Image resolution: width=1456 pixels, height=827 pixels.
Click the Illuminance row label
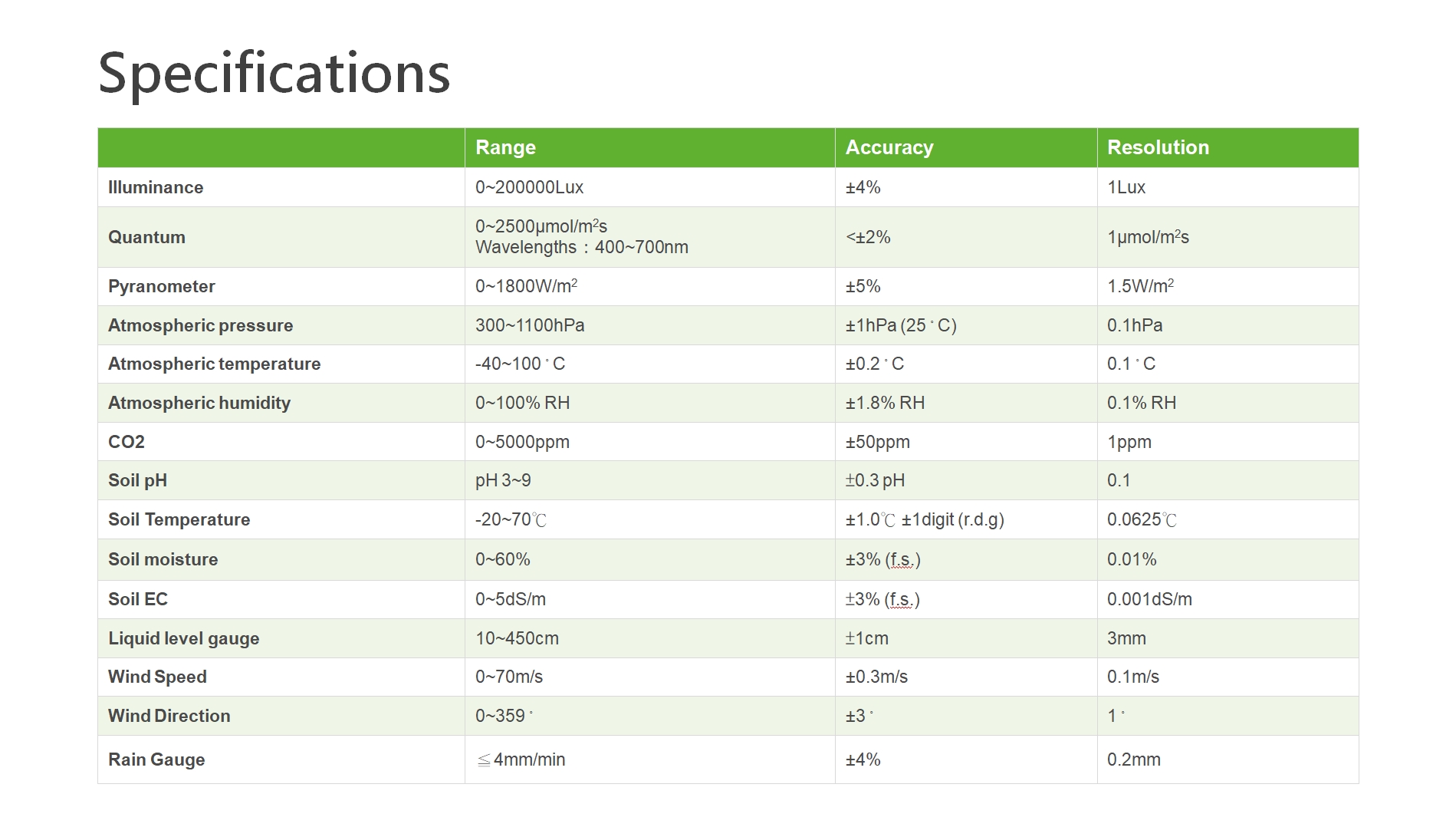tap(156, 187)
